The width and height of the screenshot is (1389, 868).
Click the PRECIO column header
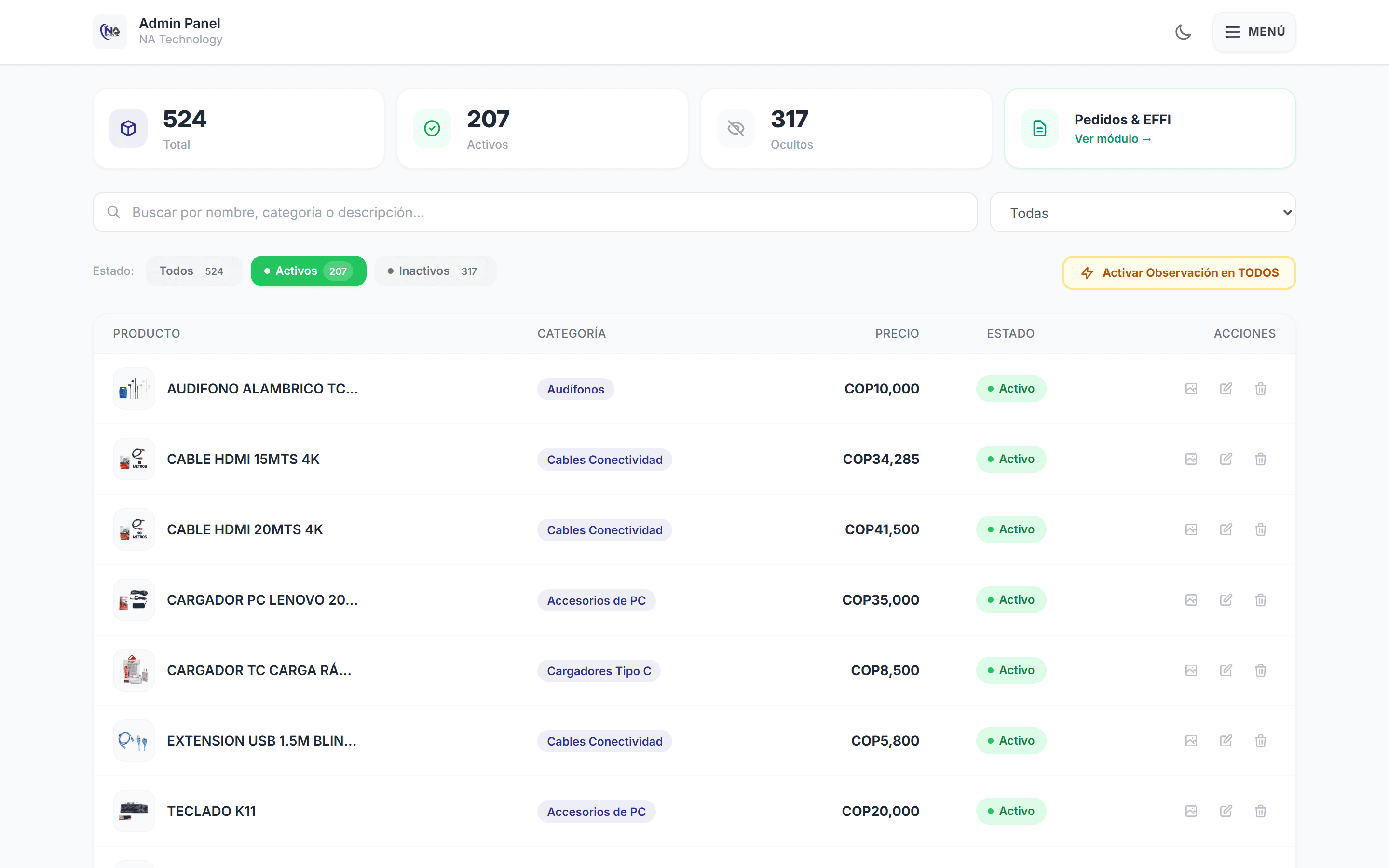coord(897,334)
